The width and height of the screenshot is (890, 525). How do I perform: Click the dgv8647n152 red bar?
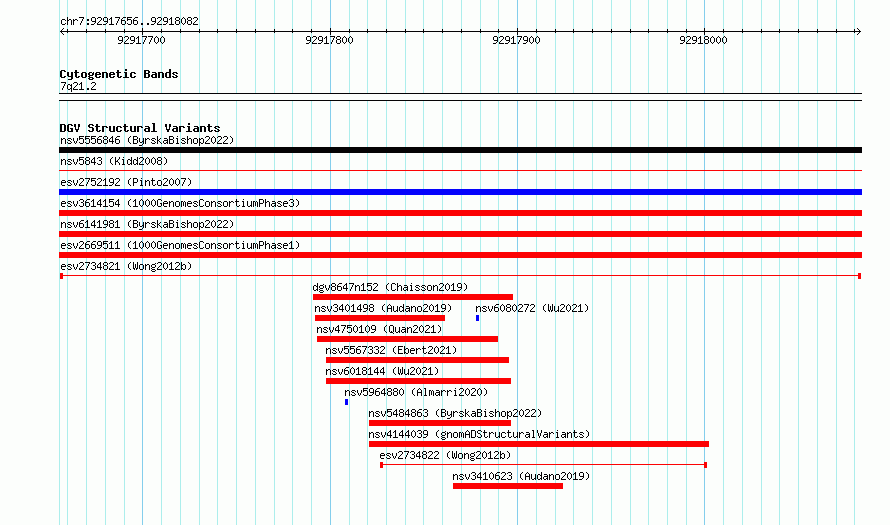413,297
